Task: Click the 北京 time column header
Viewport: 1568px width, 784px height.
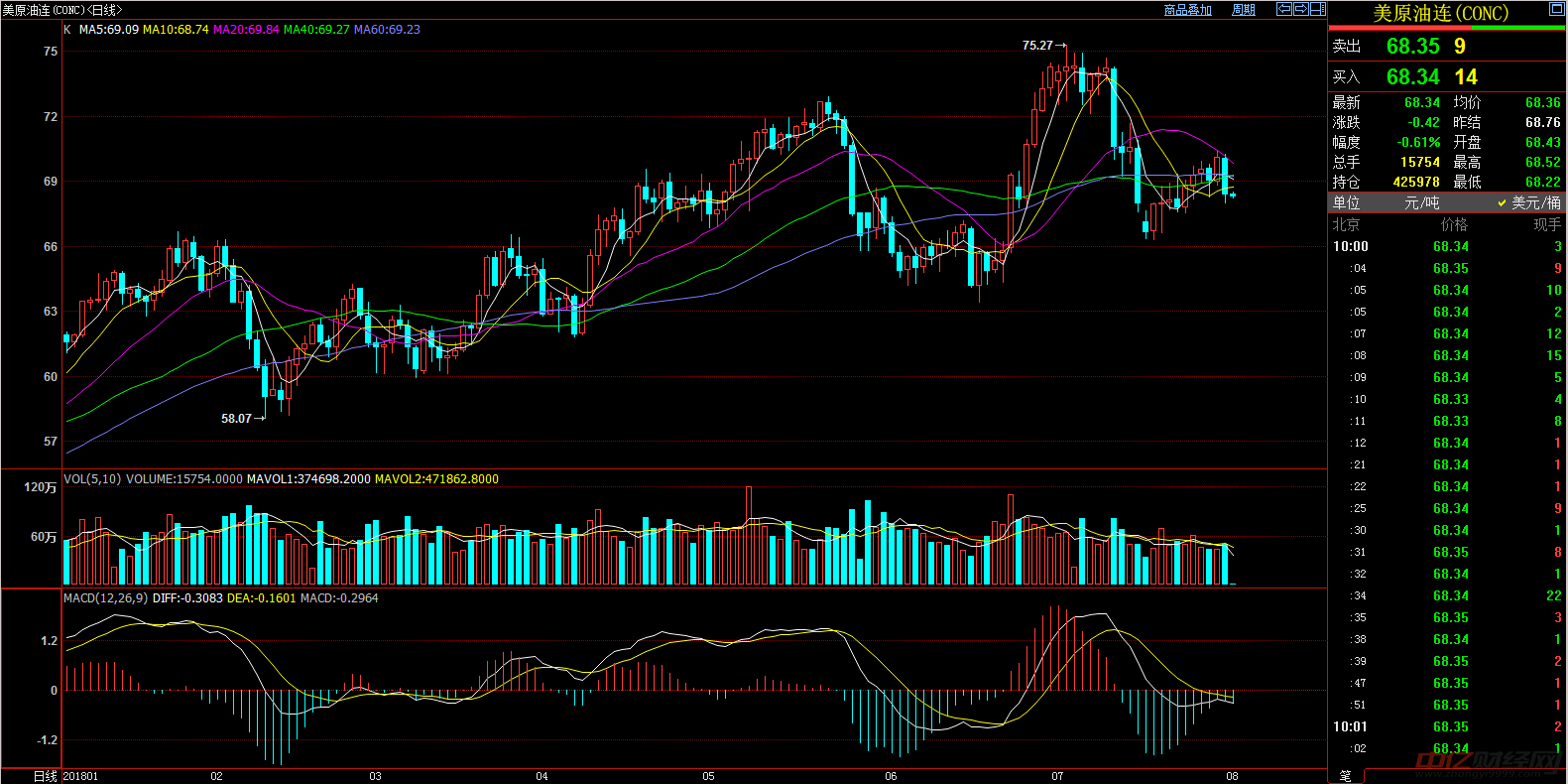Action: (x=1346, y=225)
